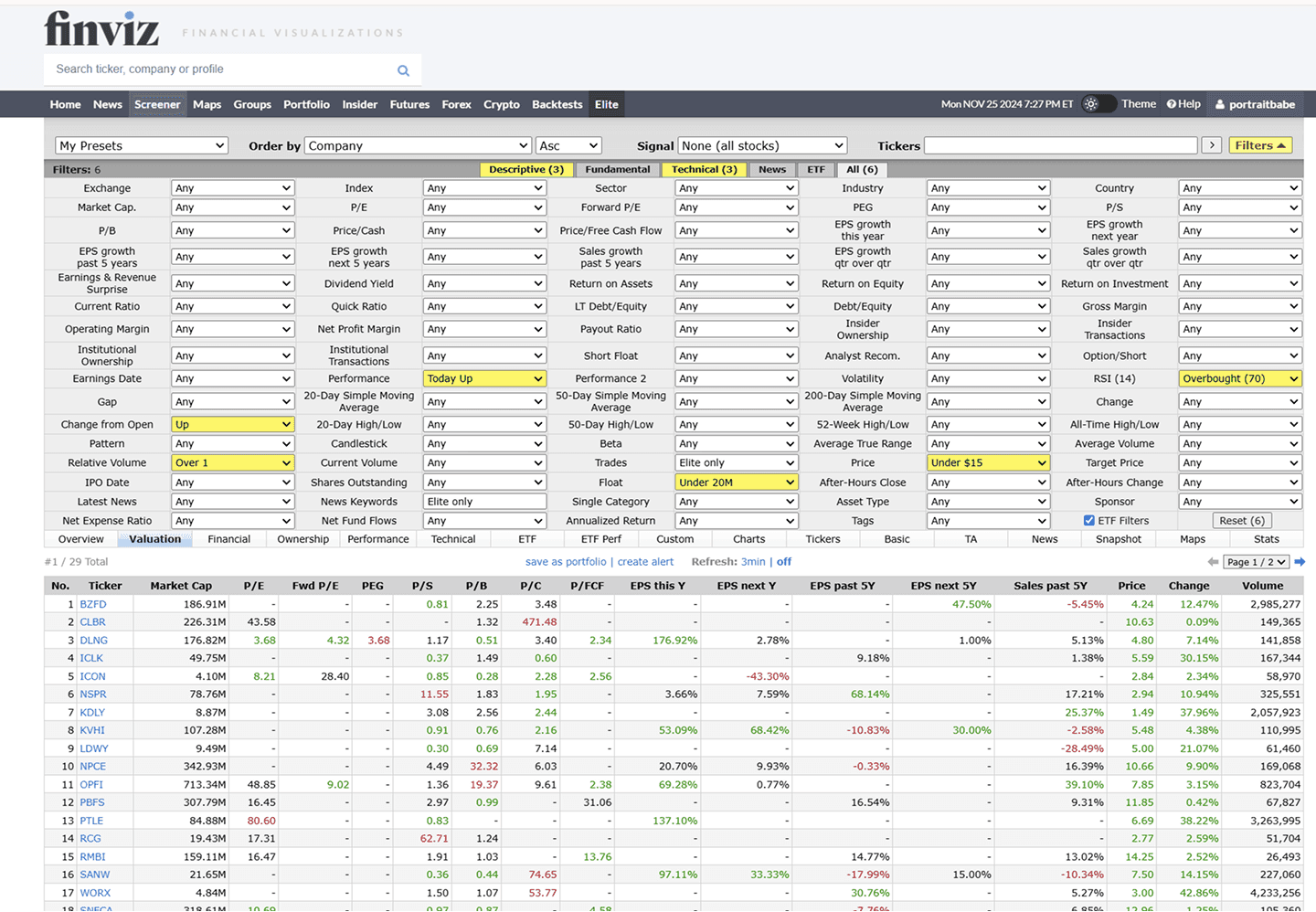This screenshot has height=912, width=1316.
Task: Open the portraitbabe user account icon
Action: pyautogui.click(x=1220, y=105)
